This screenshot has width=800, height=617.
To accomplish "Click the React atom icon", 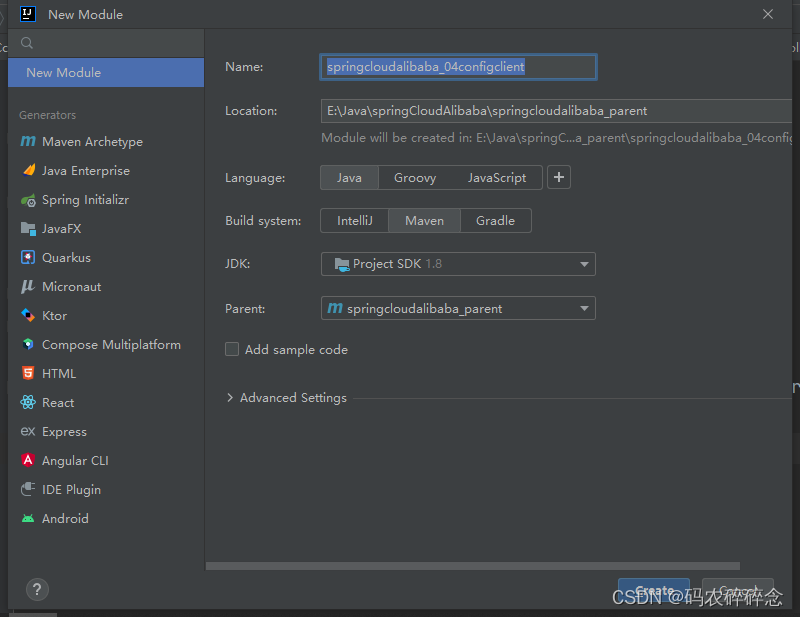I will click(28, 402).
